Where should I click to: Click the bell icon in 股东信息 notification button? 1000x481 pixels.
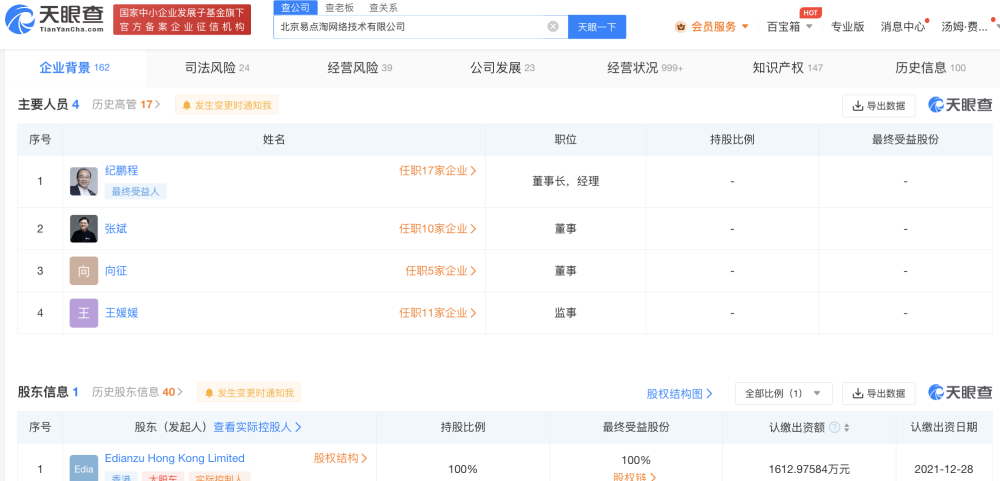tap(209, 393)
